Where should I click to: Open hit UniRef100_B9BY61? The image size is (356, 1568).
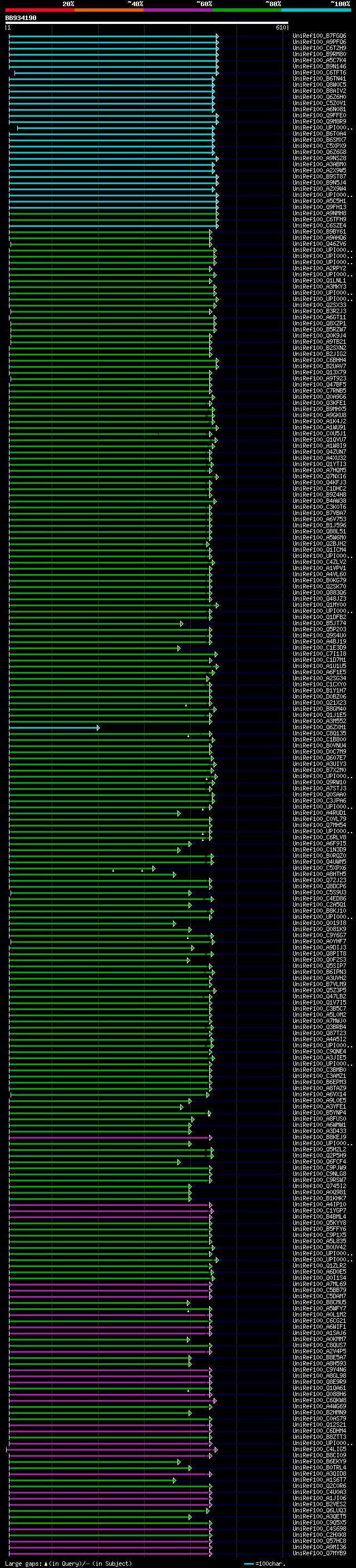click(319, 231)
